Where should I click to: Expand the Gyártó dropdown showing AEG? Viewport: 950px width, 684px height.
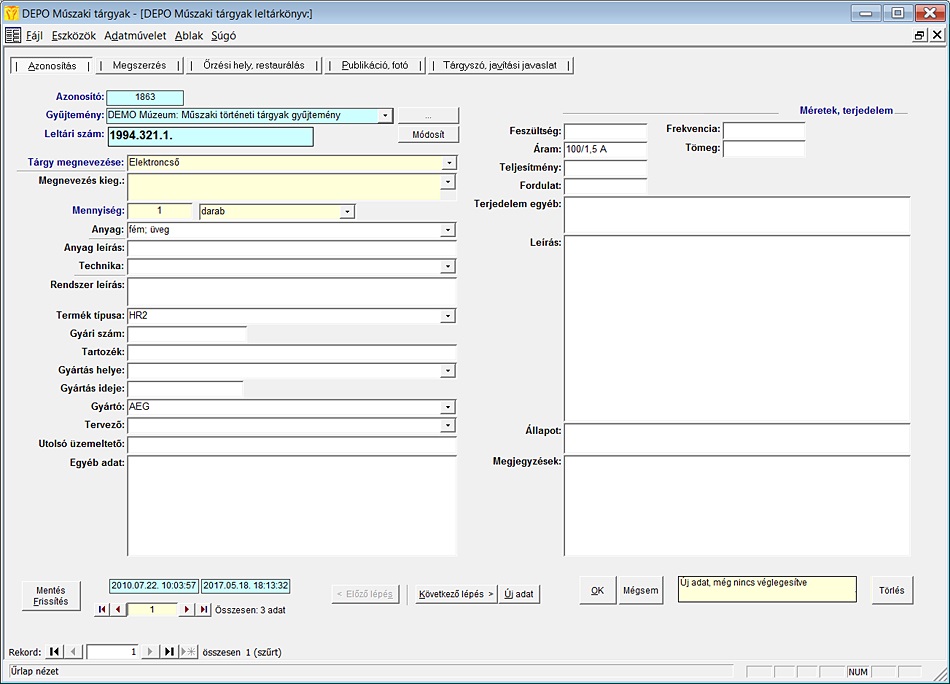449,408
